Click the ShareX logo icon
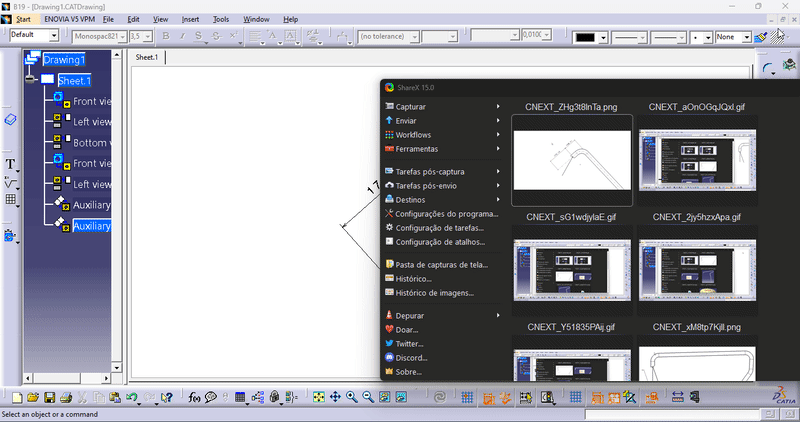This screenshot has height=422, width=800. click(389, 87)
